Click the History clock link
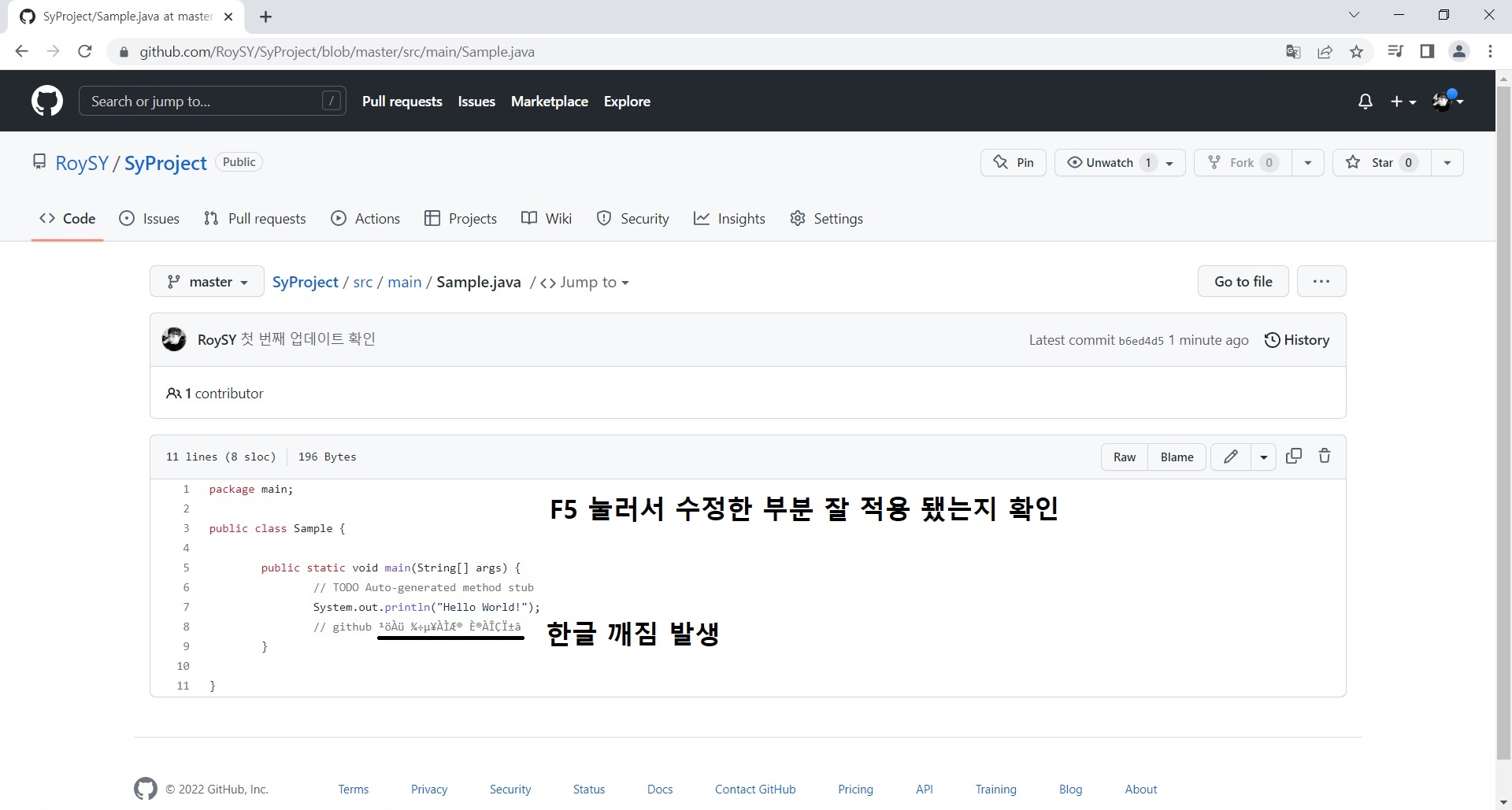Image resolution: width=1512 pixels, height=810 pixels. [1297, 340]
